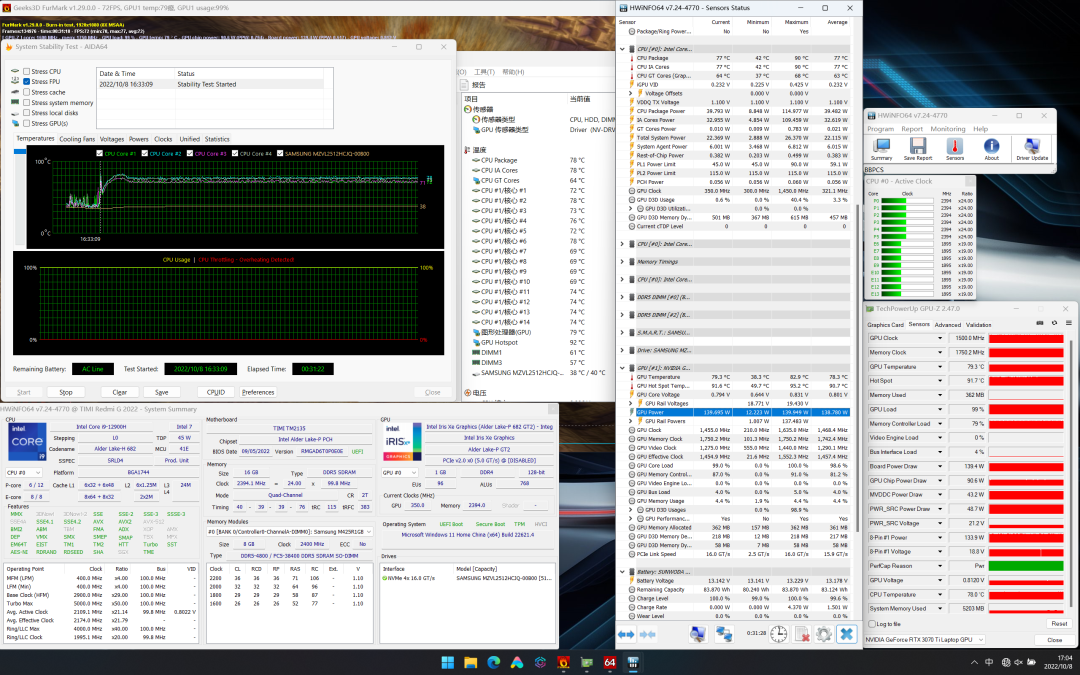Screen dimensions: 1080x675
Task: Open the GPU Clock sensor dropdown
Action: click(939, 338)
